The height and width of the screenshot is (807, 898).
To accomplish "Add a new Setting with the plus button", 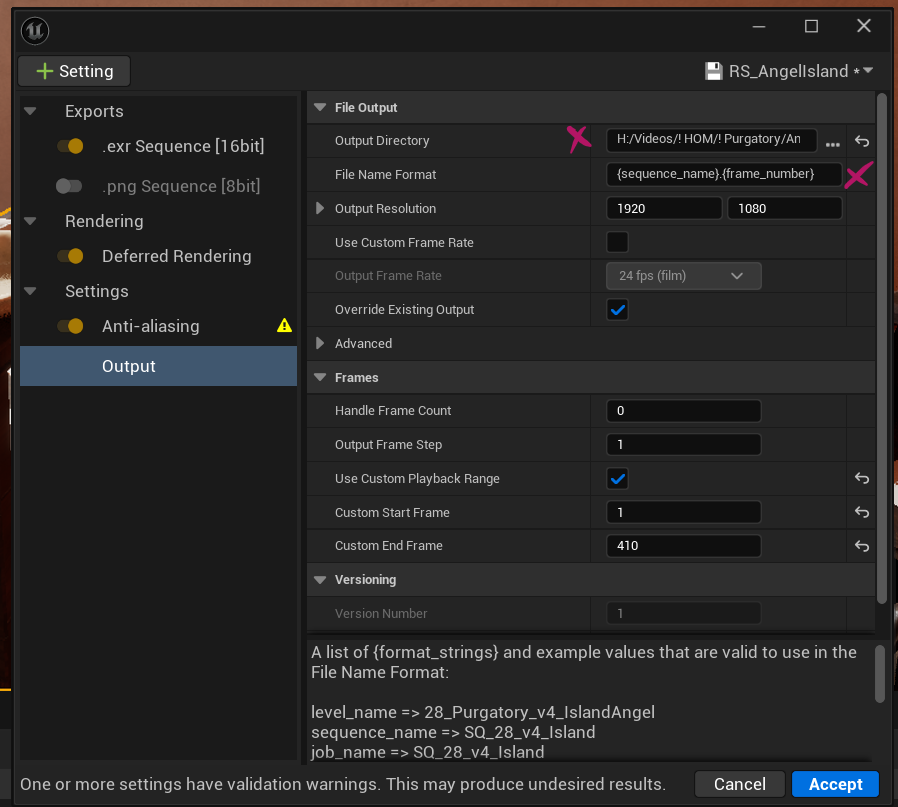I will tap(74, 71).
